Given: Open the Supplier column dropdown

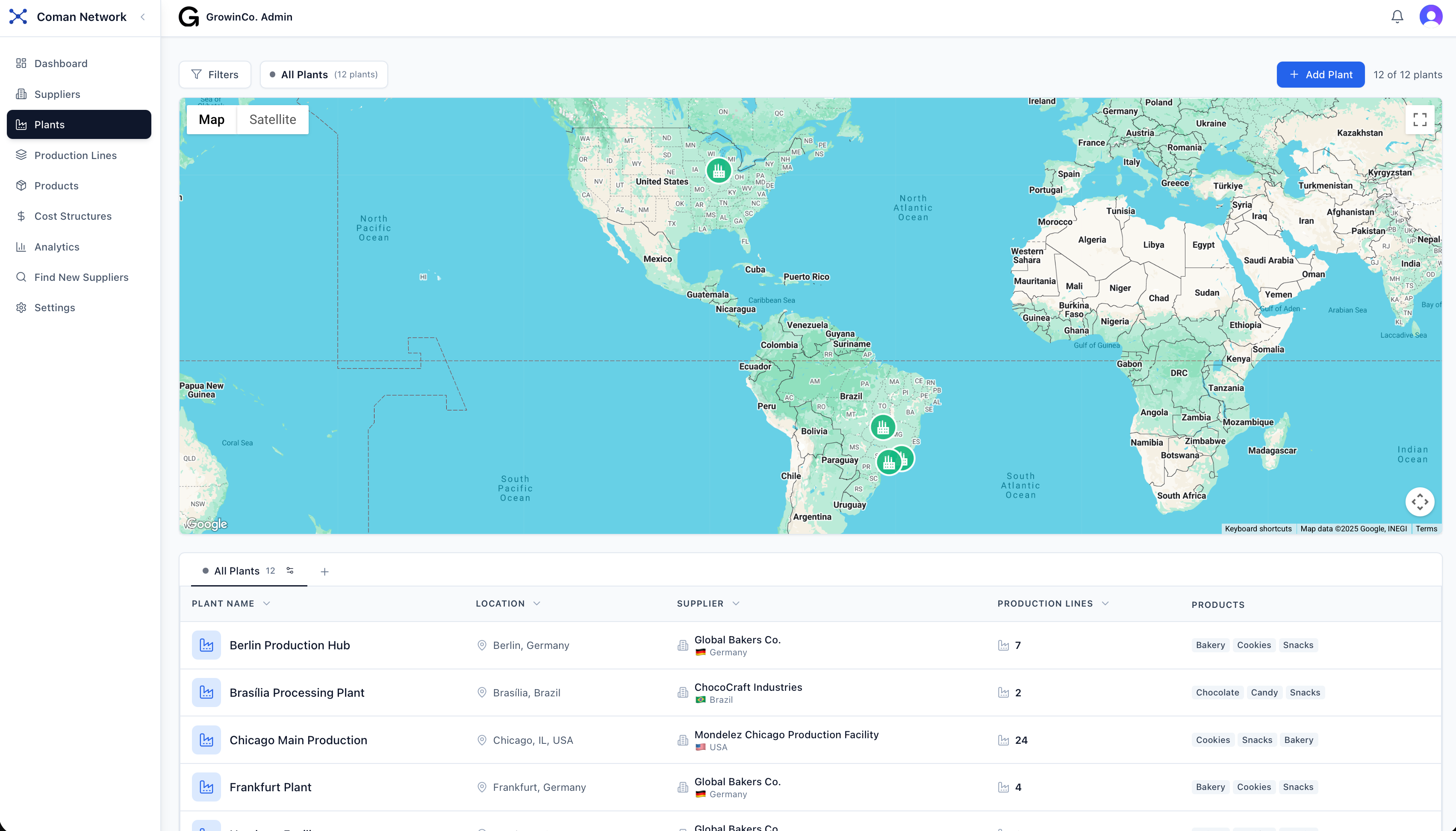Looking at the screenshot, I should pyautogui.click(x=736, y=603).
